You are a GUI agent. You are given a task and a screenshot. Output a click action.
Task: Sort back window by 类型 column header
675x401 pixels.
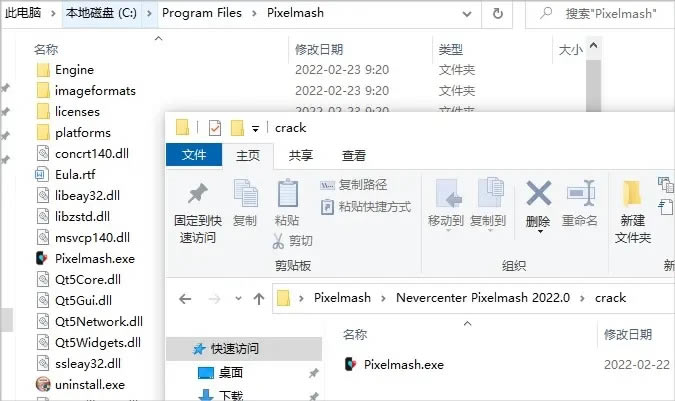pos(450,49)
